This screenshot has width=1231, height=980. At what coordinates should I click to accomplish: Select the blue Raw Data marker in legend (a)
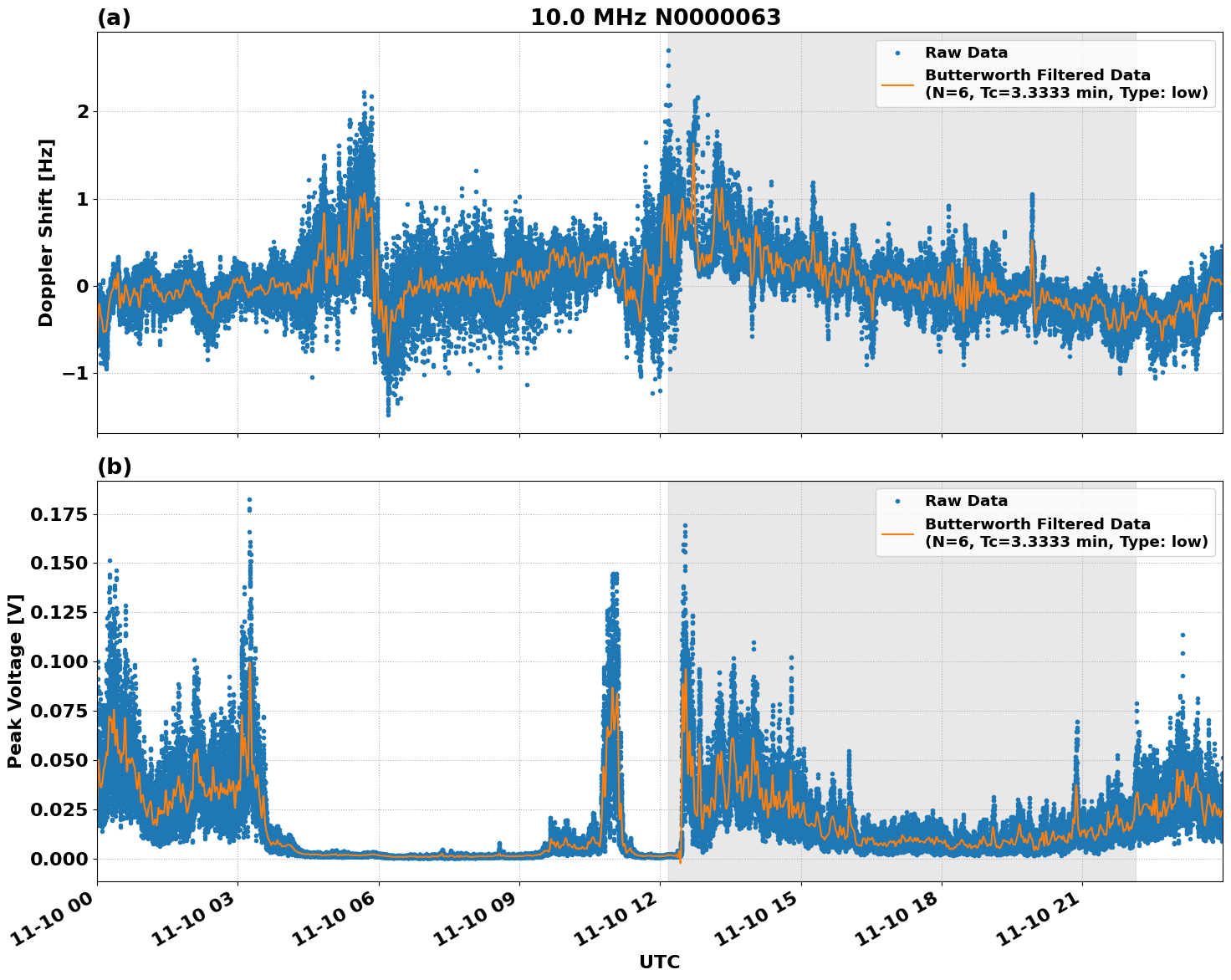899,50
